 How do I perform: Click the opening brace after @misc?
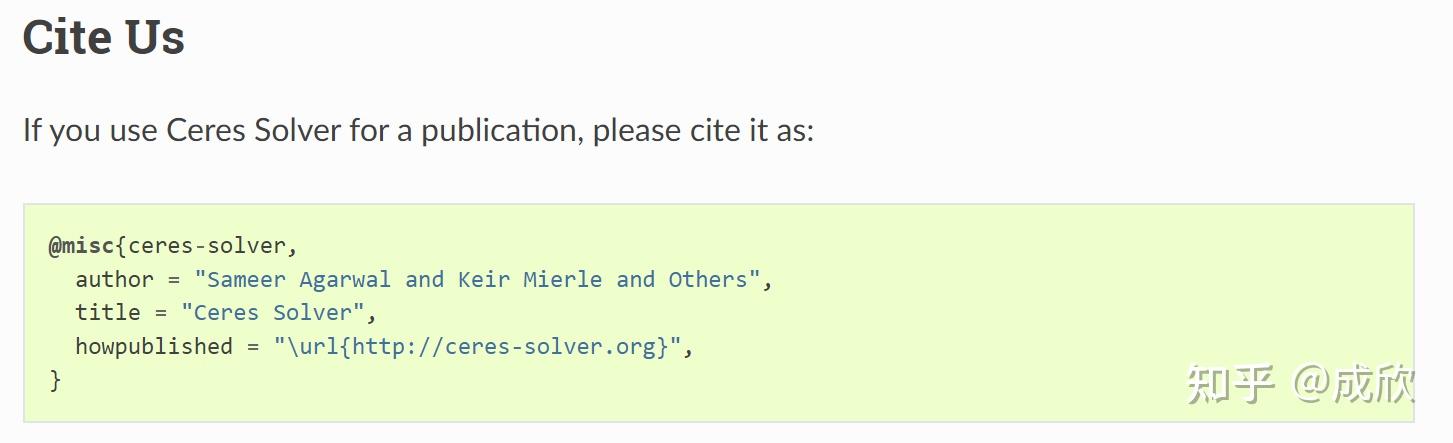121,246
